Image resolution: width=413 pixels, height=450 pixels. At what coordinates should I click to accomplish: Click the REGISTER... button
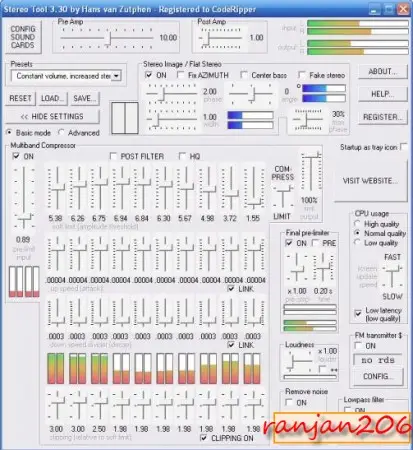pos(383,117)
